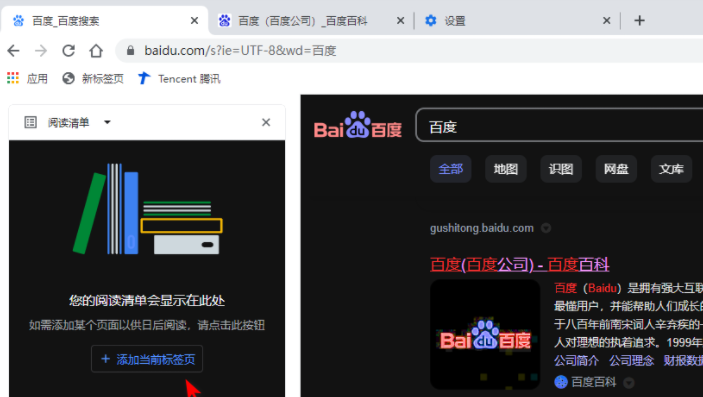This screenshot has width=703, height=397.
Task: Click the Baidu logo
Action: click(x=358, y=125)
